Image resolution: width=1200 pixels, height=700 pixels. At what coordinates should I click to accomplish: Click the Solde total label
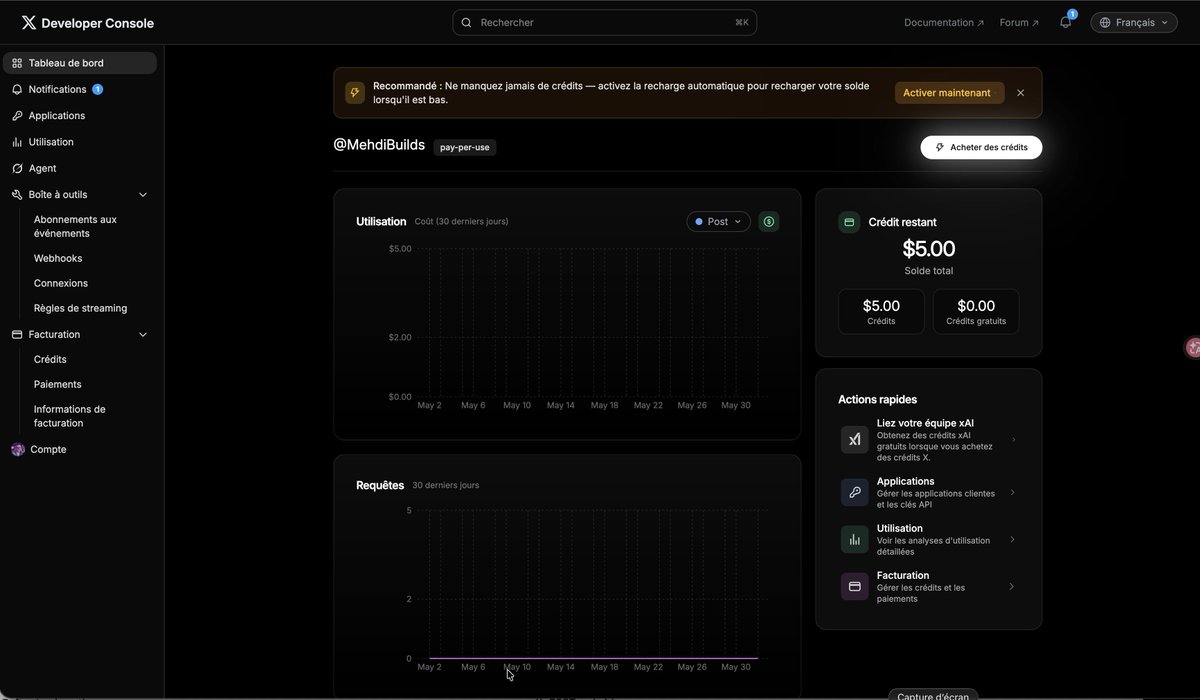(x=929, y=271)
